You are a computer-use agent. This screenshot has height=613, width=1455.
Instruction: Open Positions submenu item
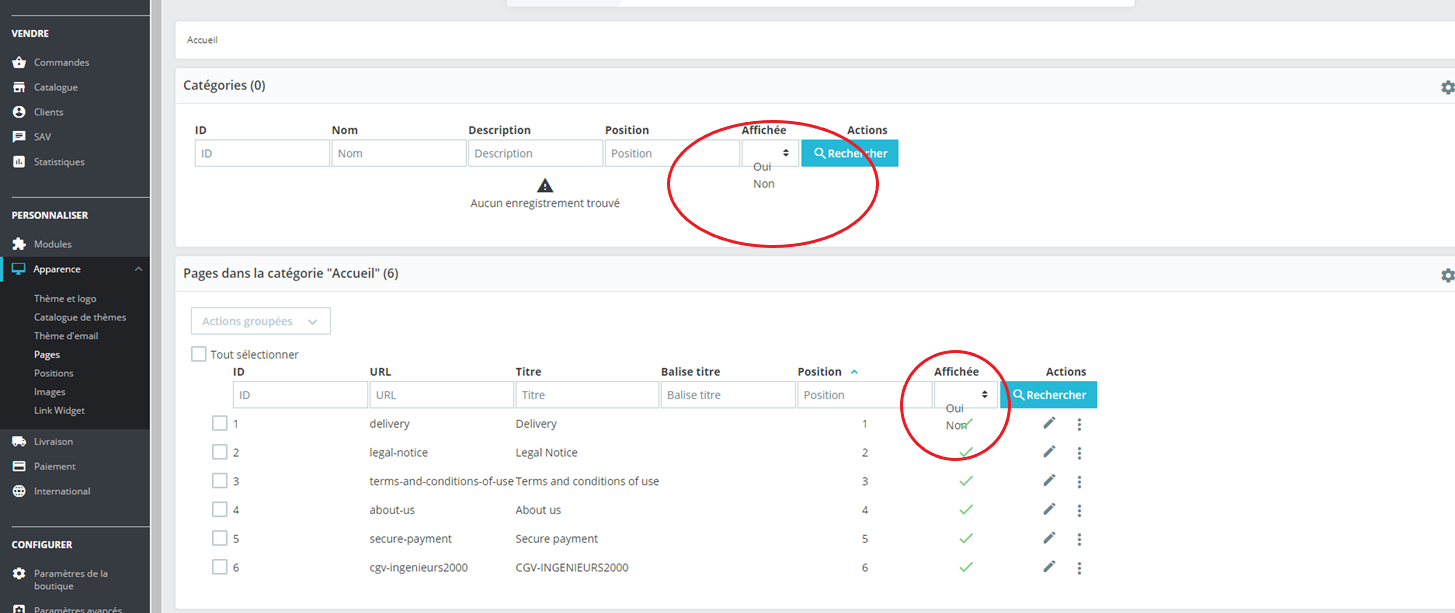(54, 373)
